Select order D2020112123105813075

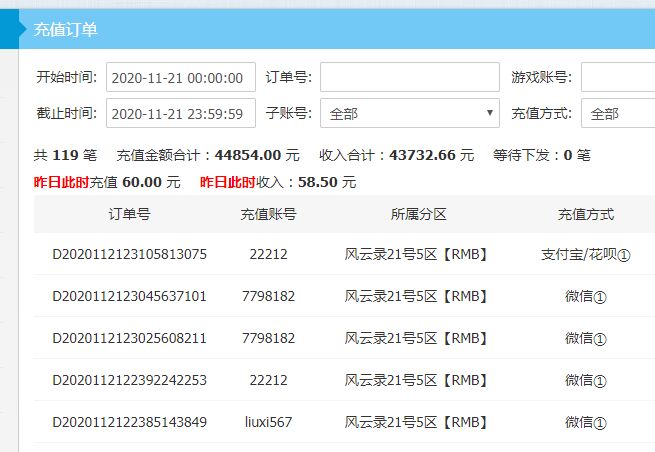click(x=129, y=254)
